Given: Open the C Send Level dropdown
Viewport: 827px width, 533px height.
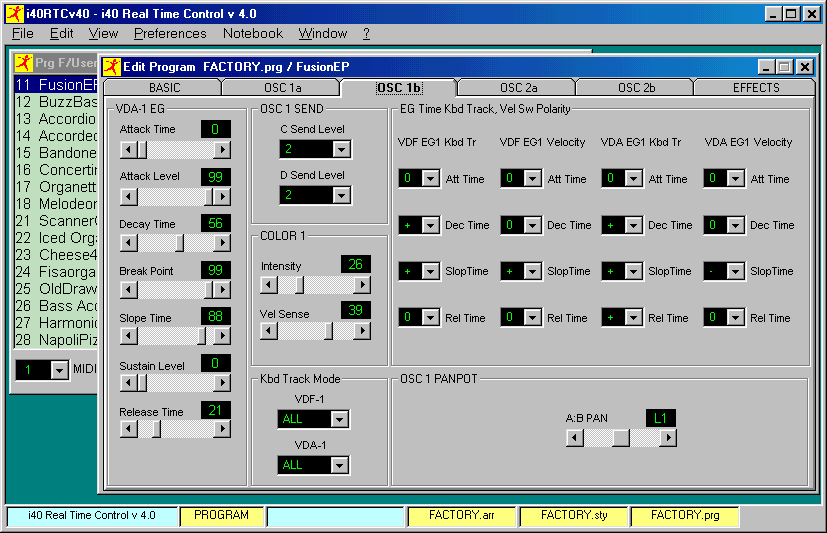Looking at the screenshot, I should 341,149.
